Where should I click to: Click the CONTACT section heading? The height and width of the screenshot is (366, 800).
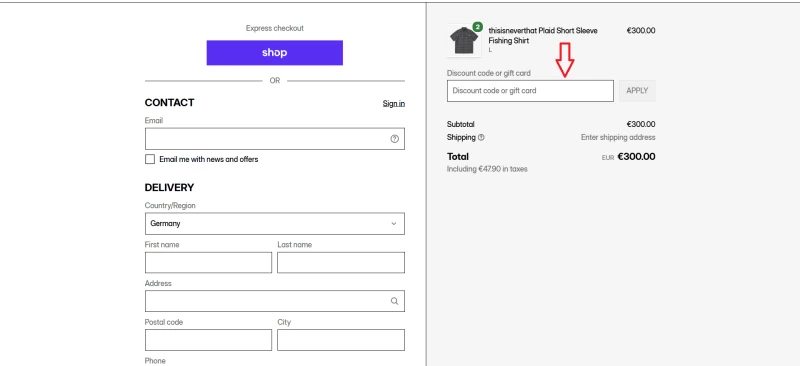(169, 103)
